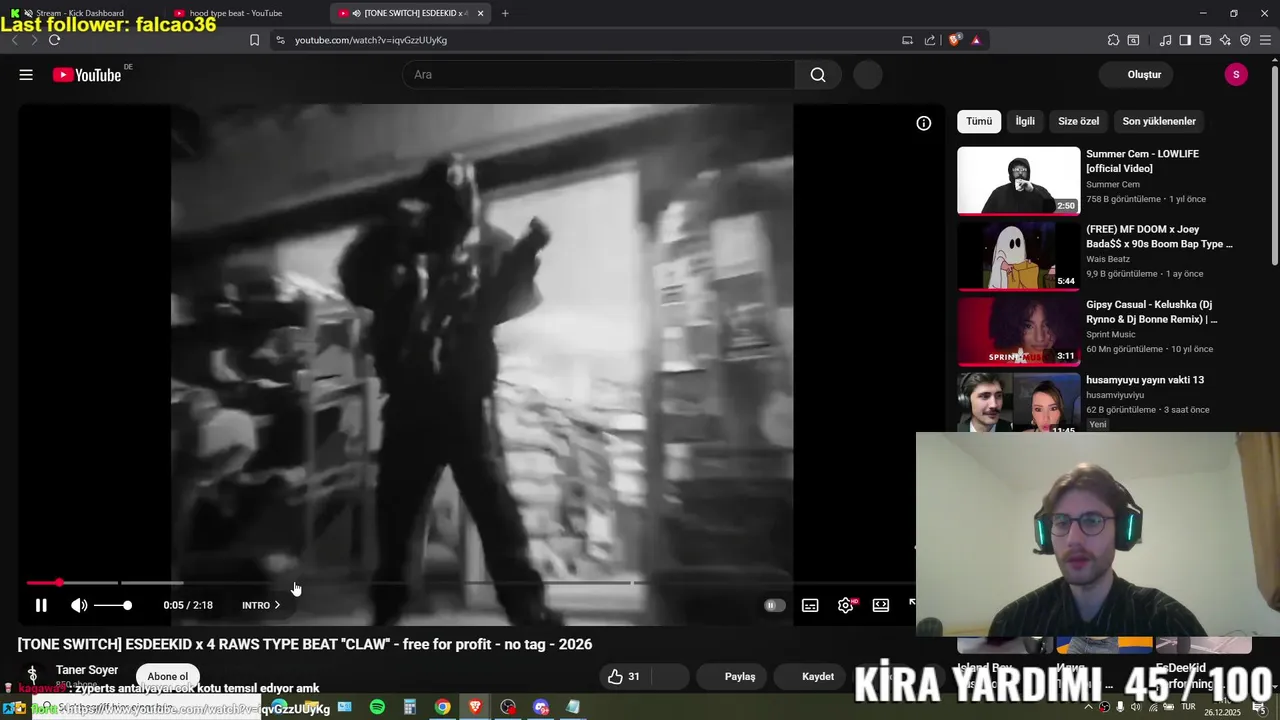The height and width of the screenshot is (720, 1280).
Task: Go to the YouTube home logo
Action: (x=87, y=75)
